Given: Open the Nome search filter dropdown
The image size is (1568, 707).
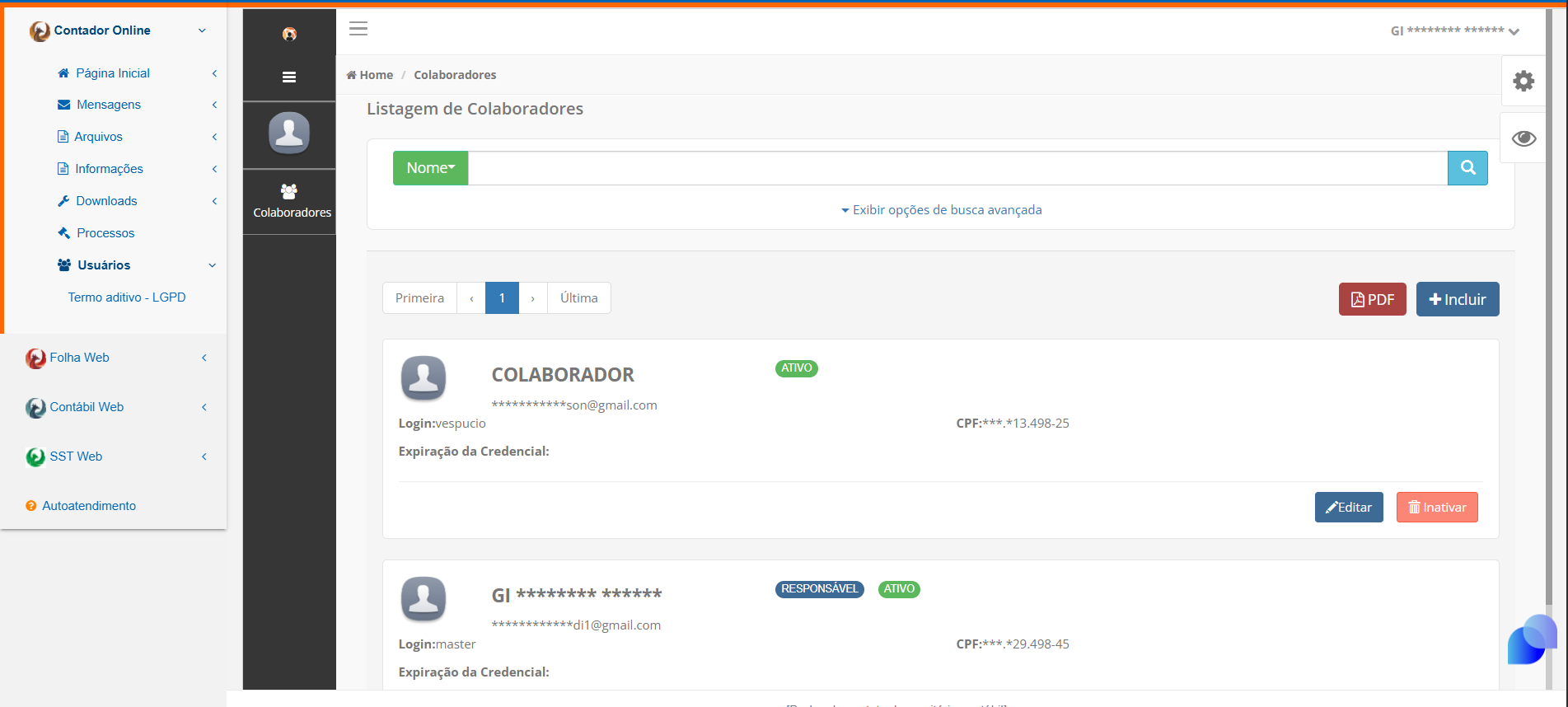Looking at the screenshot, I should coord(430,168).
